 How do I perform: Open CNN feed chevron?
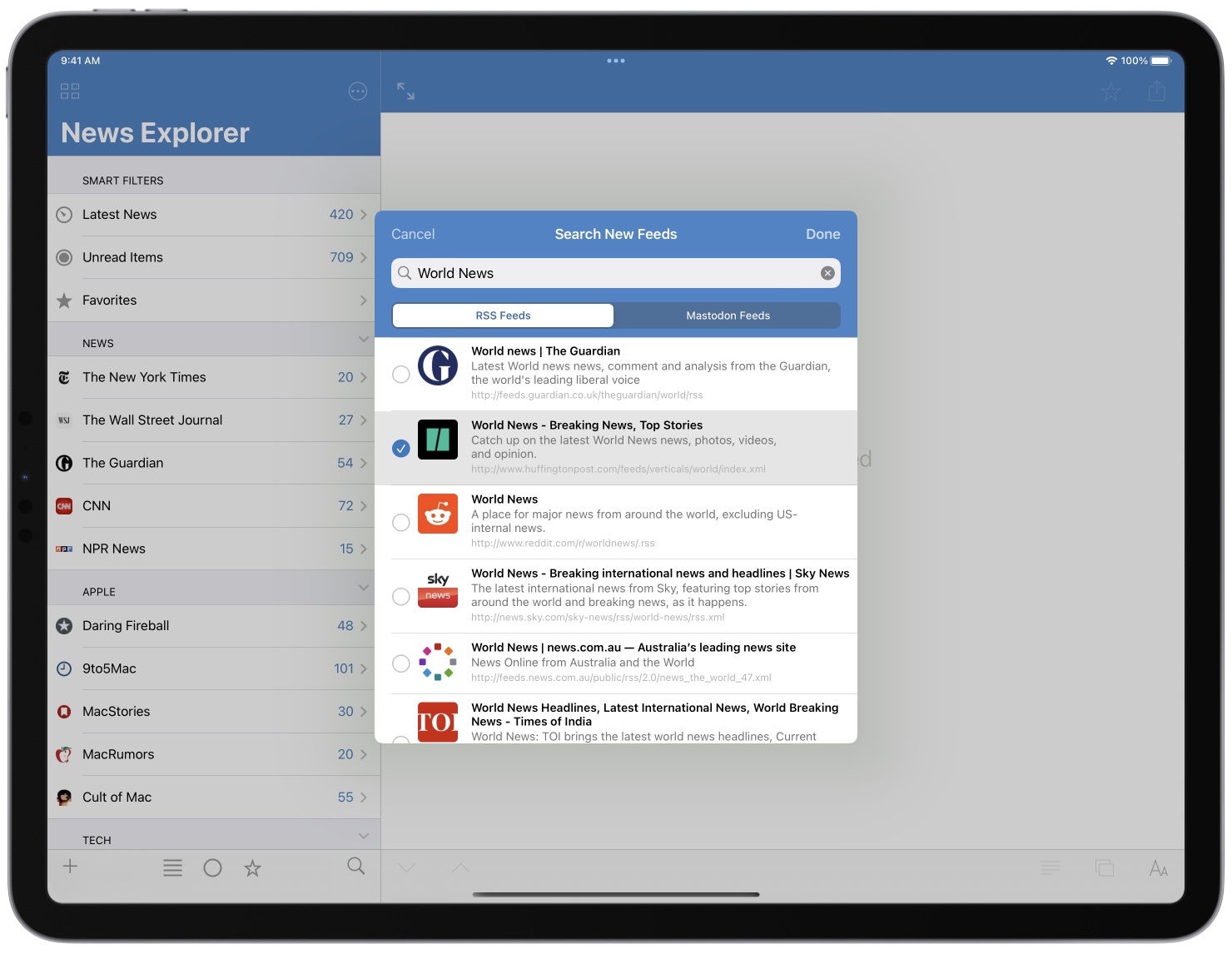pos(364,506)
